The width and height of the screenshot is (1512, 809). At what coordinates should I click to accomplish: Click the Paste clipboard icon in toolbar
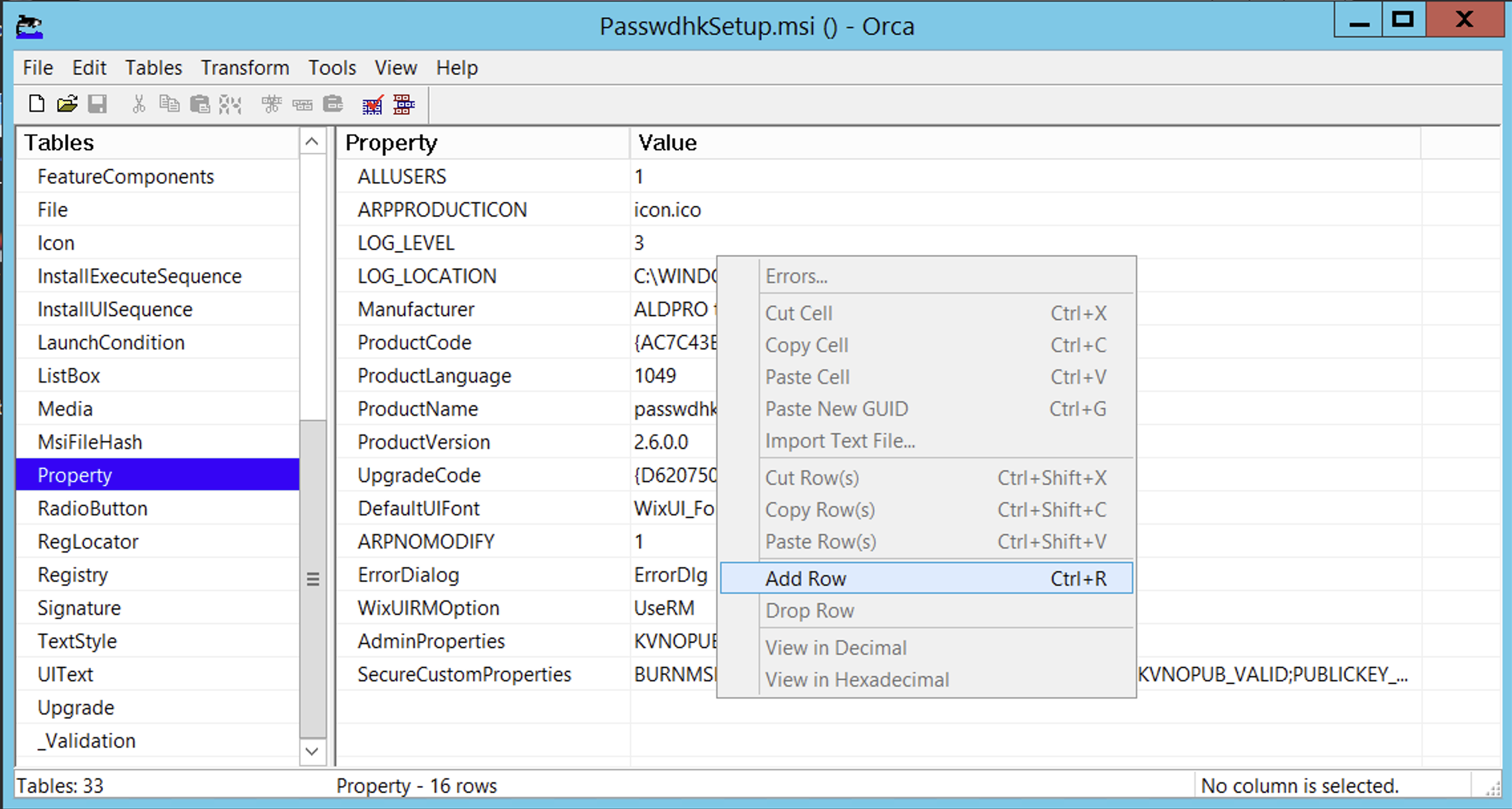[200, 104]
